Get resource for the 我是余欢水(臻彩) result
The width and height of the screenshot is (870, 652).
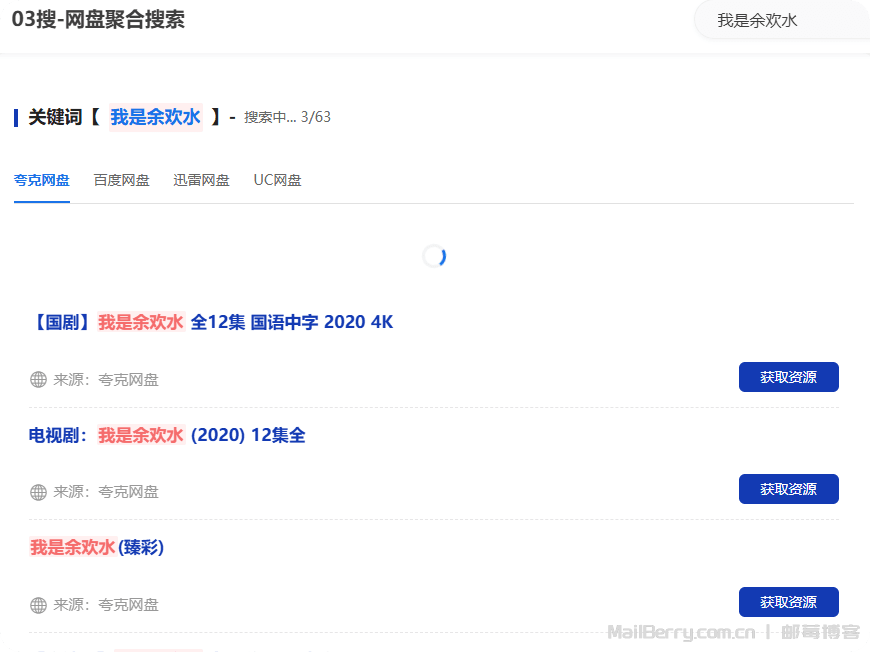pyautogui.click(x=788, y=602)
